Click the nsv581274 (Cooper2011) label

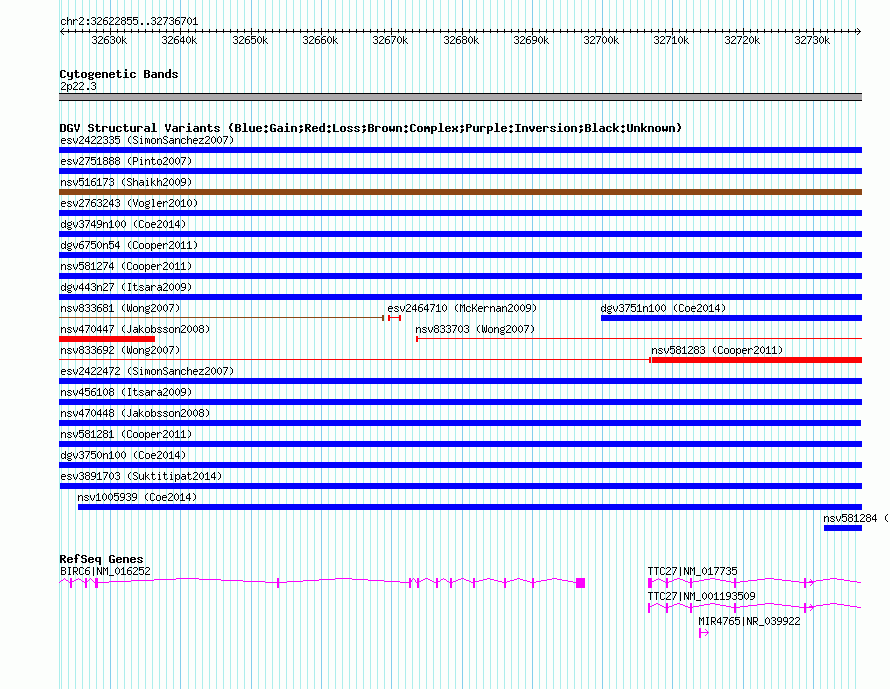pos(126,266)
